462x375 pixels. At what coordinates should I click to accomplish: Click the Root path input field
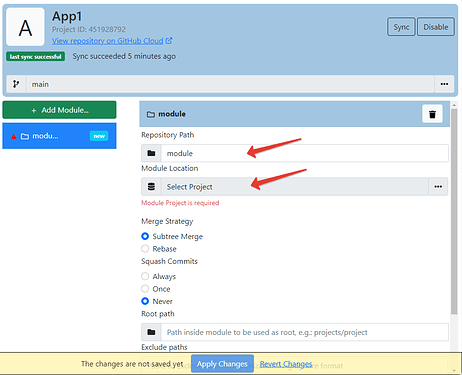(x=305, y=332)
